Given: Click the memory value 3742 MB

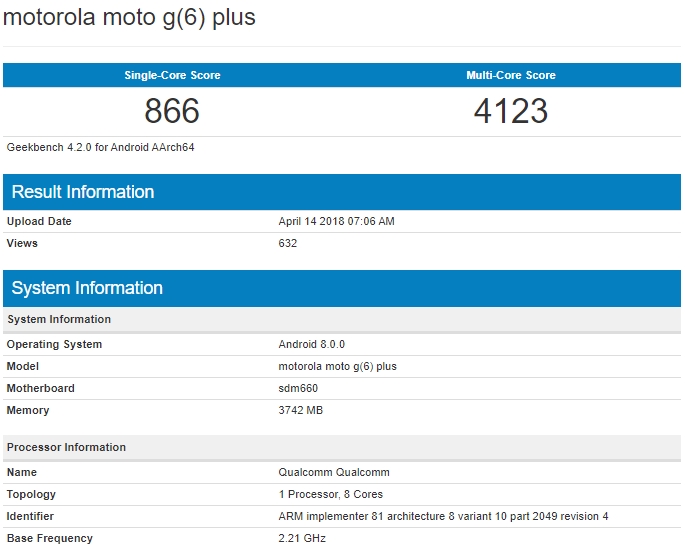Looking at the screenshot, I should pos(301,410).
